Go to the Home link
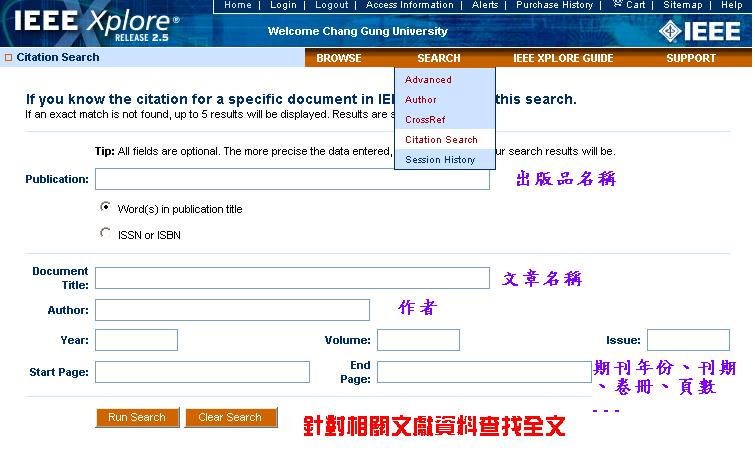The width and height of the screenshot is (755, 451). pyautogui.click(x=238, y=5)
